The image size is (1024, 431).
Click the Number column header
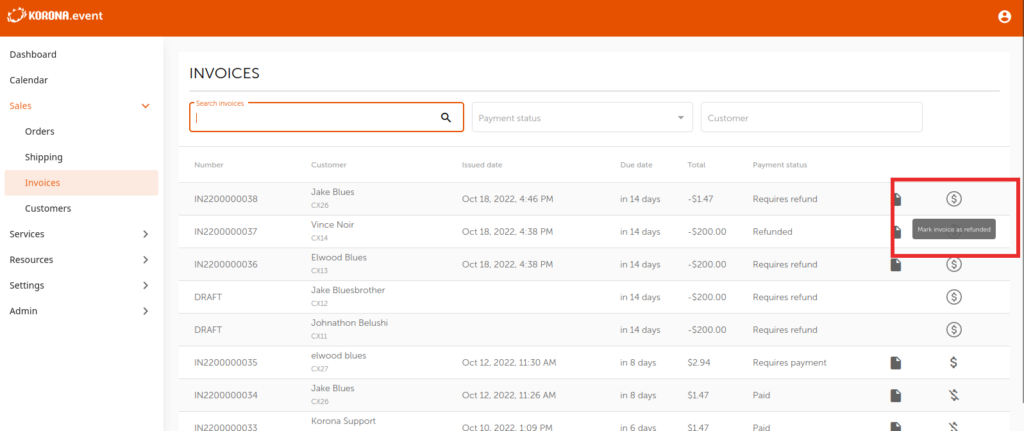(x=208, y=165)
